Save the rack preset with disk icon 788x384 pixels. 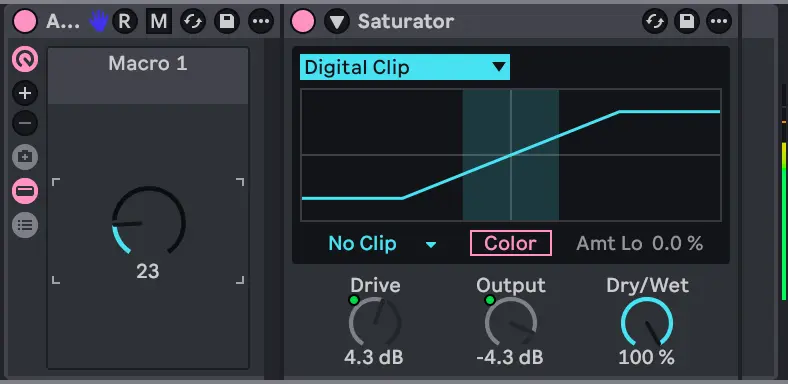(227, 22)
